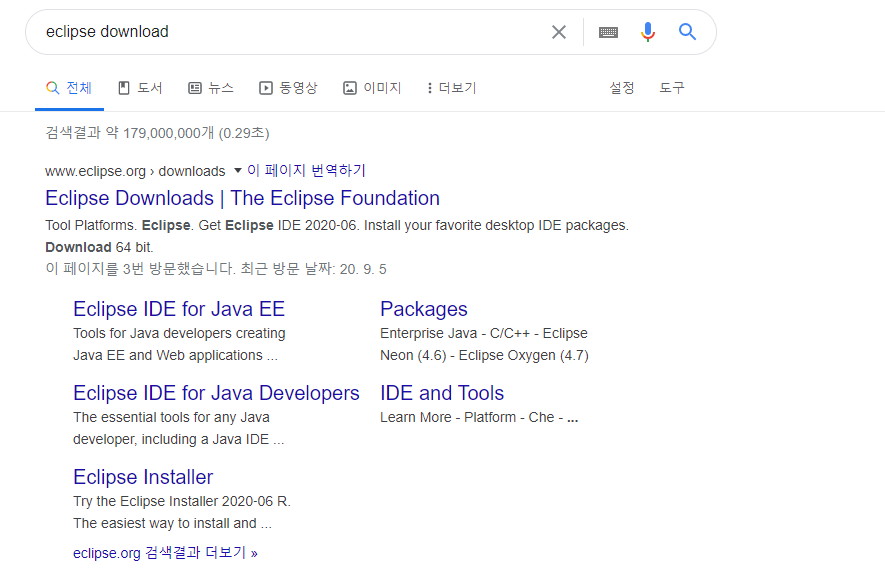Viewport: 885px width, 580px height.
Task: Open Eclipse IDE for Java Developers link
Action: [x=216, y=393]
